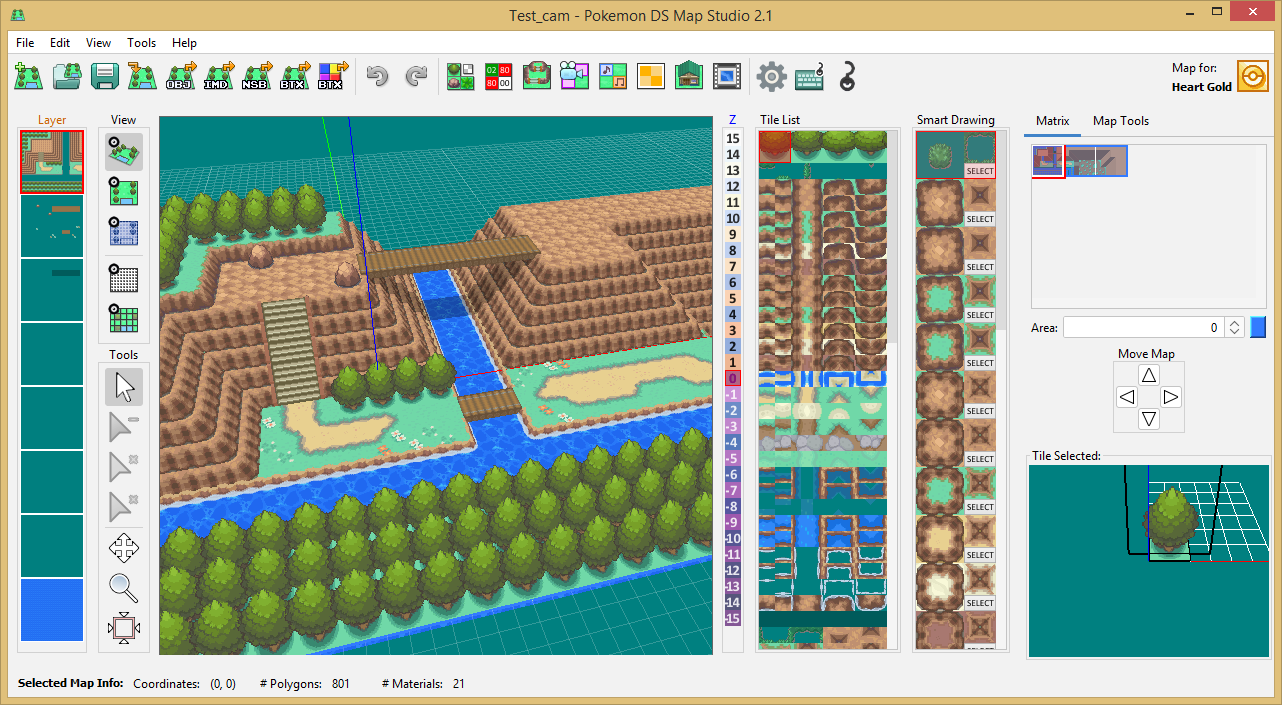
Task: Move the map left with the arrow button
Action: 1127,397
